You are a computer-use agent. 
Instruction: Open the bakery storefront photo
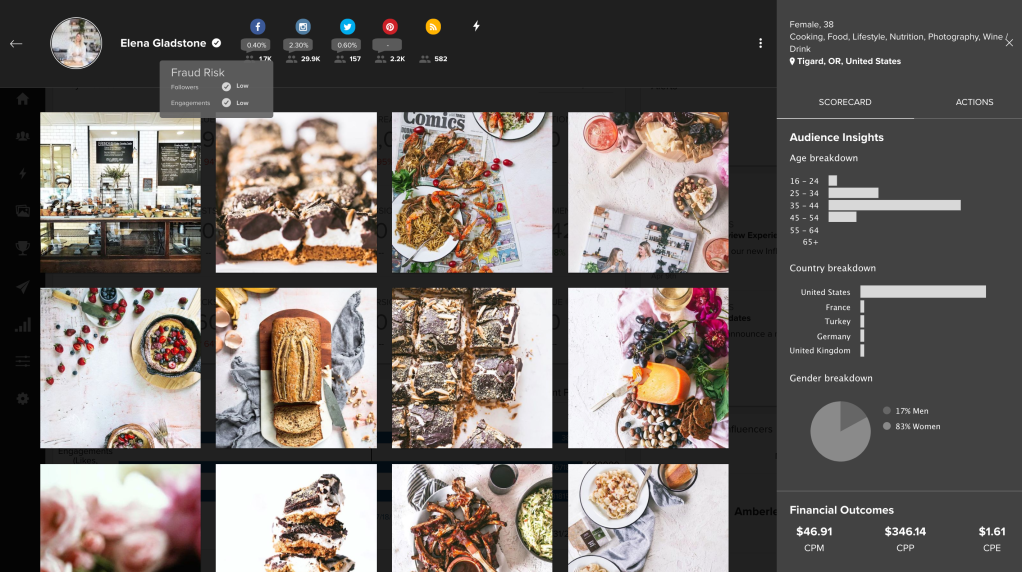click(x=120, y=192)
